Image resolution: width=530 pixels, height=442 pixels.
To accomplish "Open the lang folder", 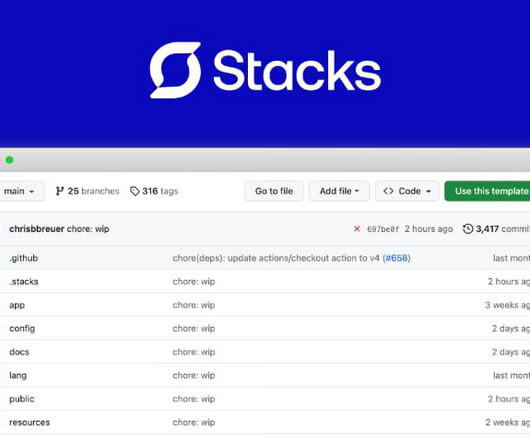I will click(18, 375).
